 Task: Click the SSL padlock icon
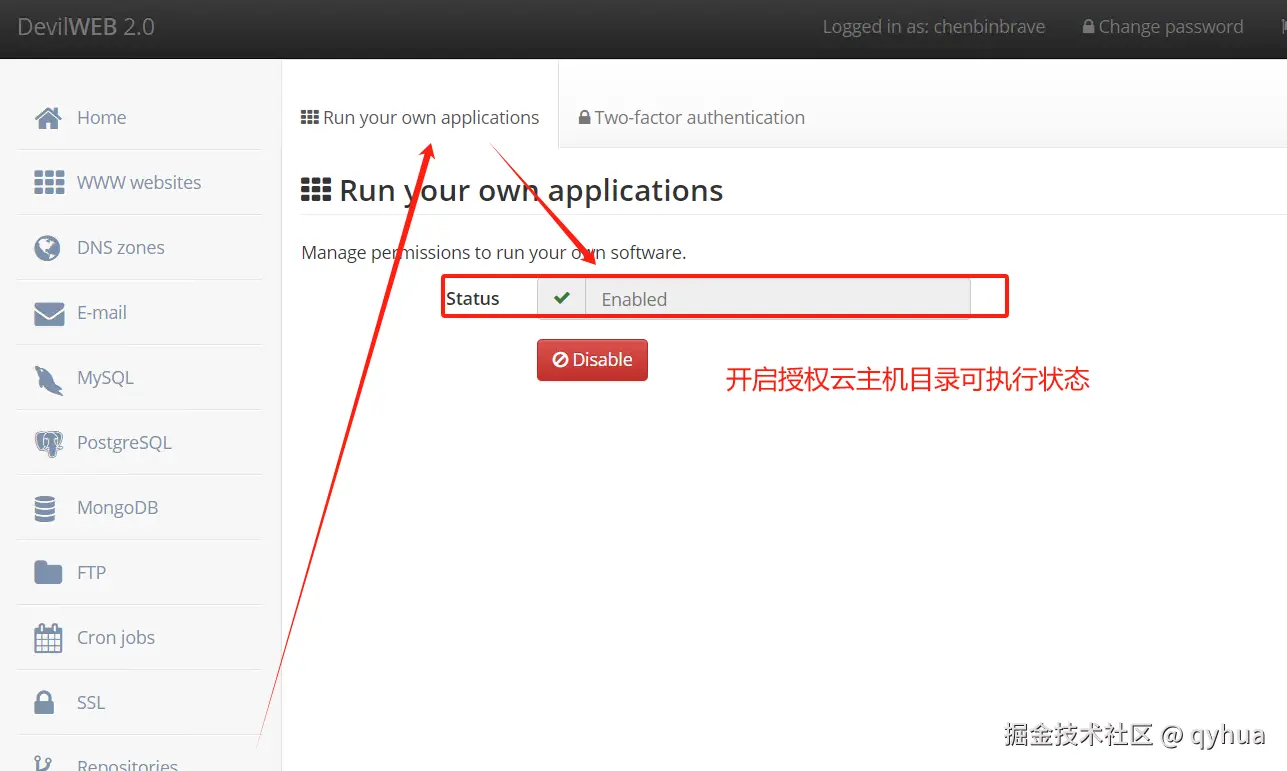point(44,702)
